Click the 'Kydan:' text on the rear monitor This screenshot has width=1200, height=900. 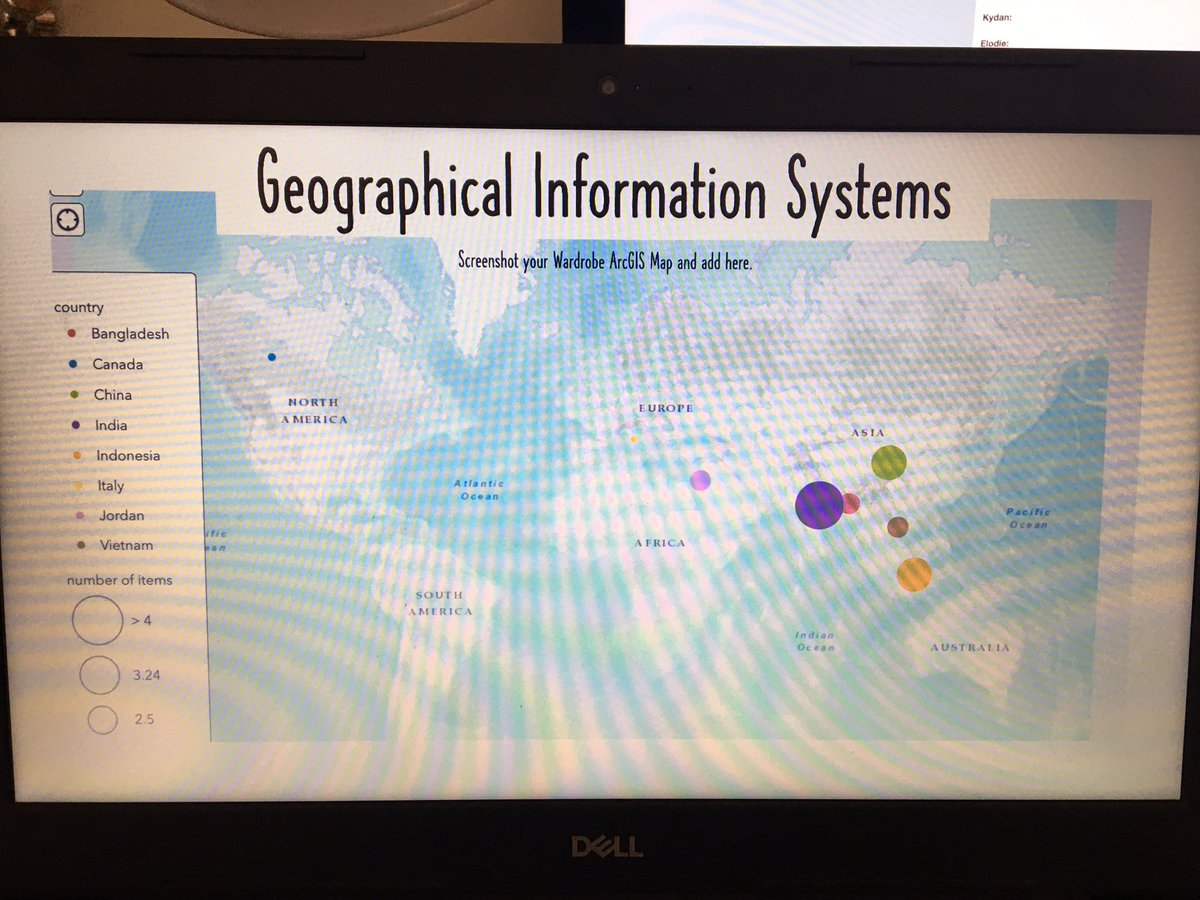(996, 17)
